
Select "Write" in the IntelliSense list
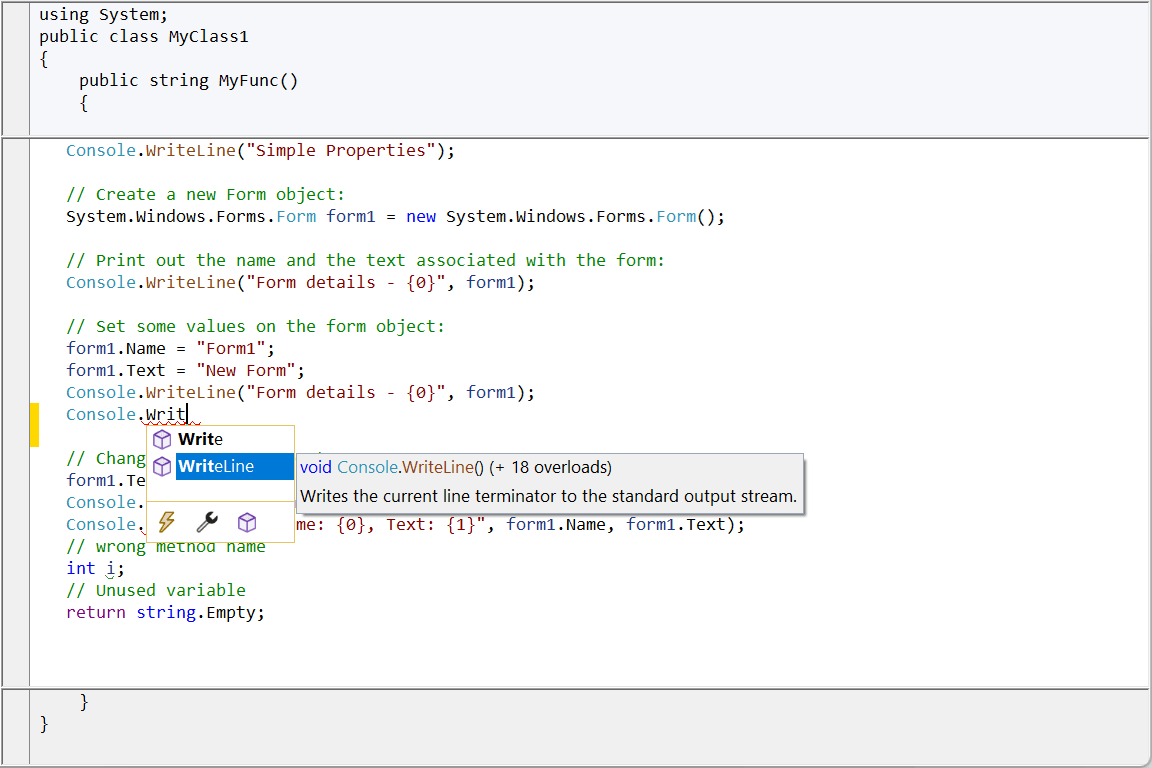pos(200,439)
